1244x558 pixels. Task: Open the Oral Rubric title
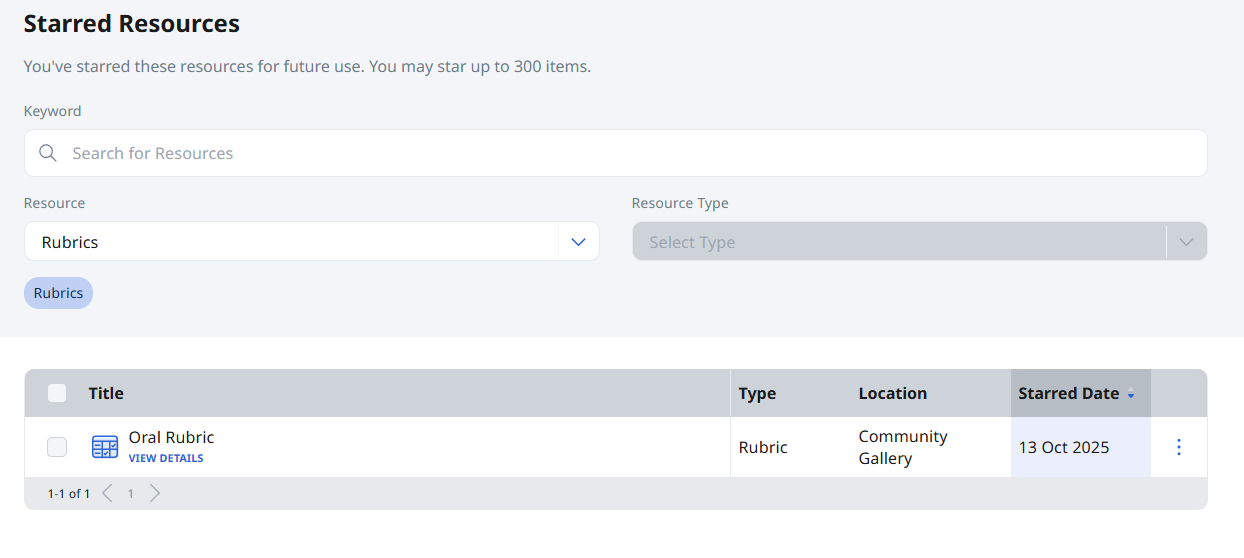(x=171, y=437)
